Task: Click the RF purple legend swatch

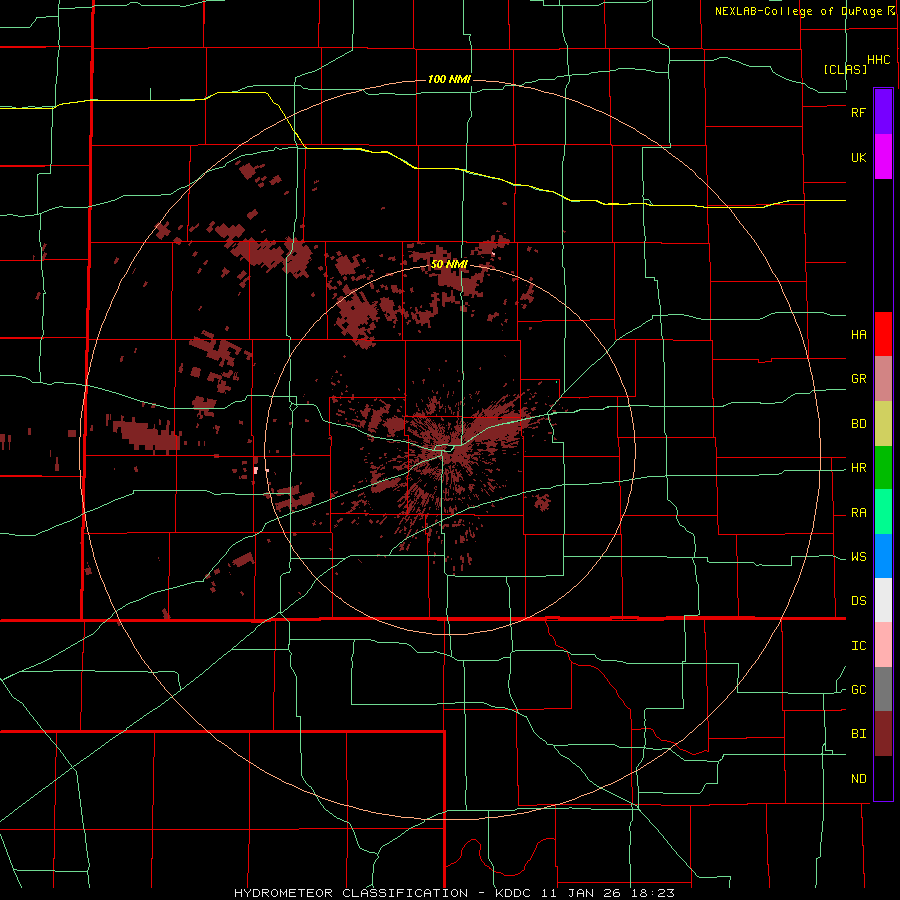Action: 883,111
